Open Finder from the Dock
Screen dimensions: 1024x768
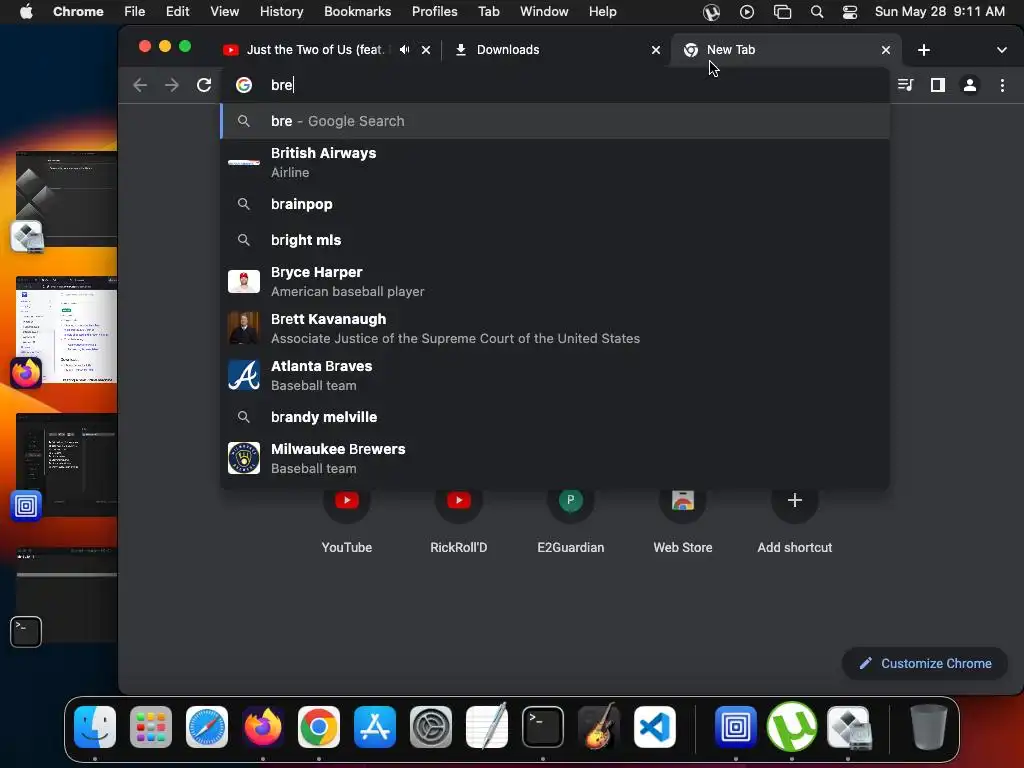click(95, 727)
